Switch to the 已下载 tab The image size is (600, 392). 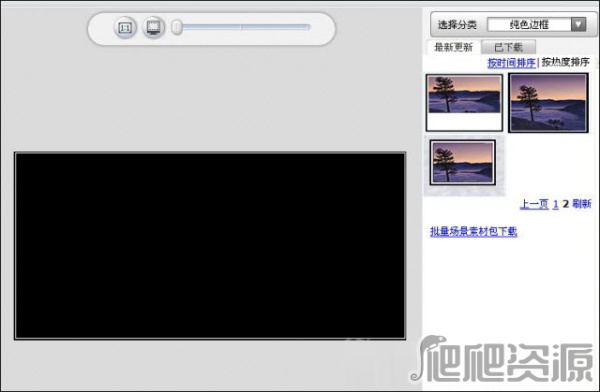[508, 47]
